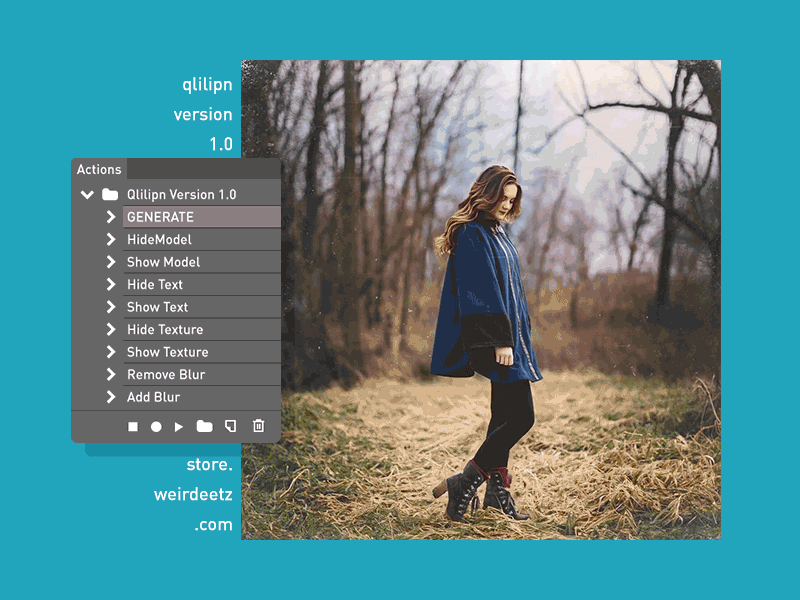Run the GENERATE action
This screenshot has height=600, width=800.
pyautogui.click(x=181, y=427)
